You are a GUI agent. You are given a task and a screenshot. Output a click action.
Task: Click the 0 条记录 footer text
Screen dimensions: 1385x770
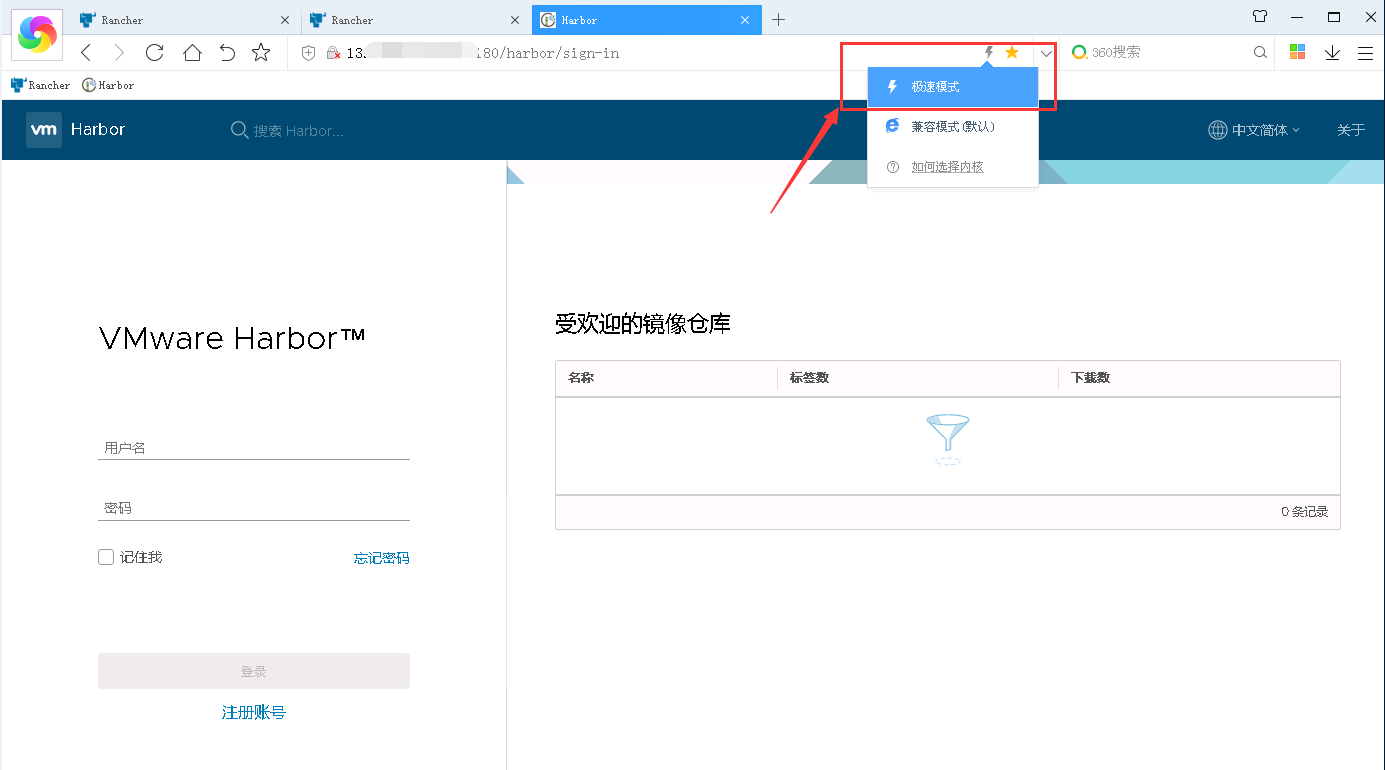(1304, 512)
